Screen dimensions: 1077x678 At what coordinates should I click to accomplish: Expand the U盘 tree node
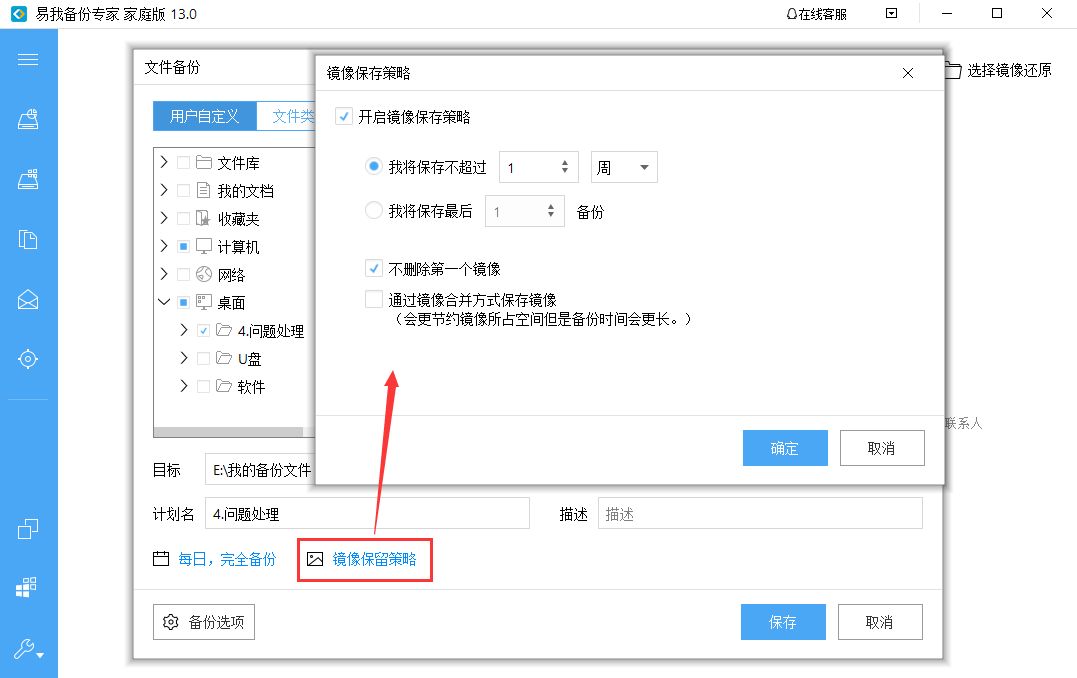tap(184, 358)
